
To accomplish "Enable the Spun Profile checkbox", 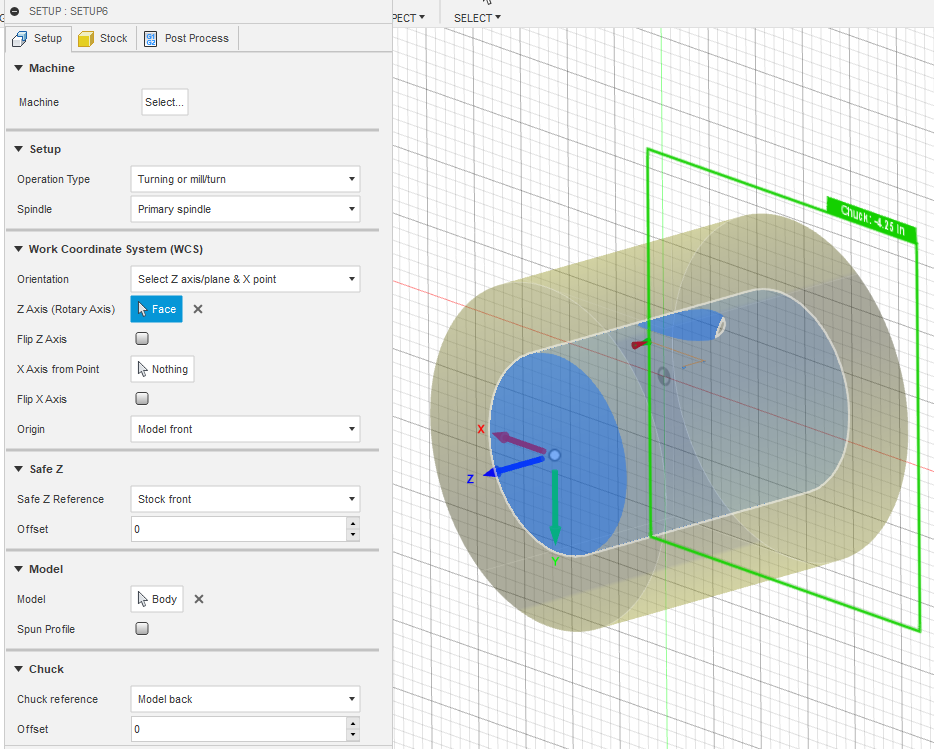I will pos(142,629).
